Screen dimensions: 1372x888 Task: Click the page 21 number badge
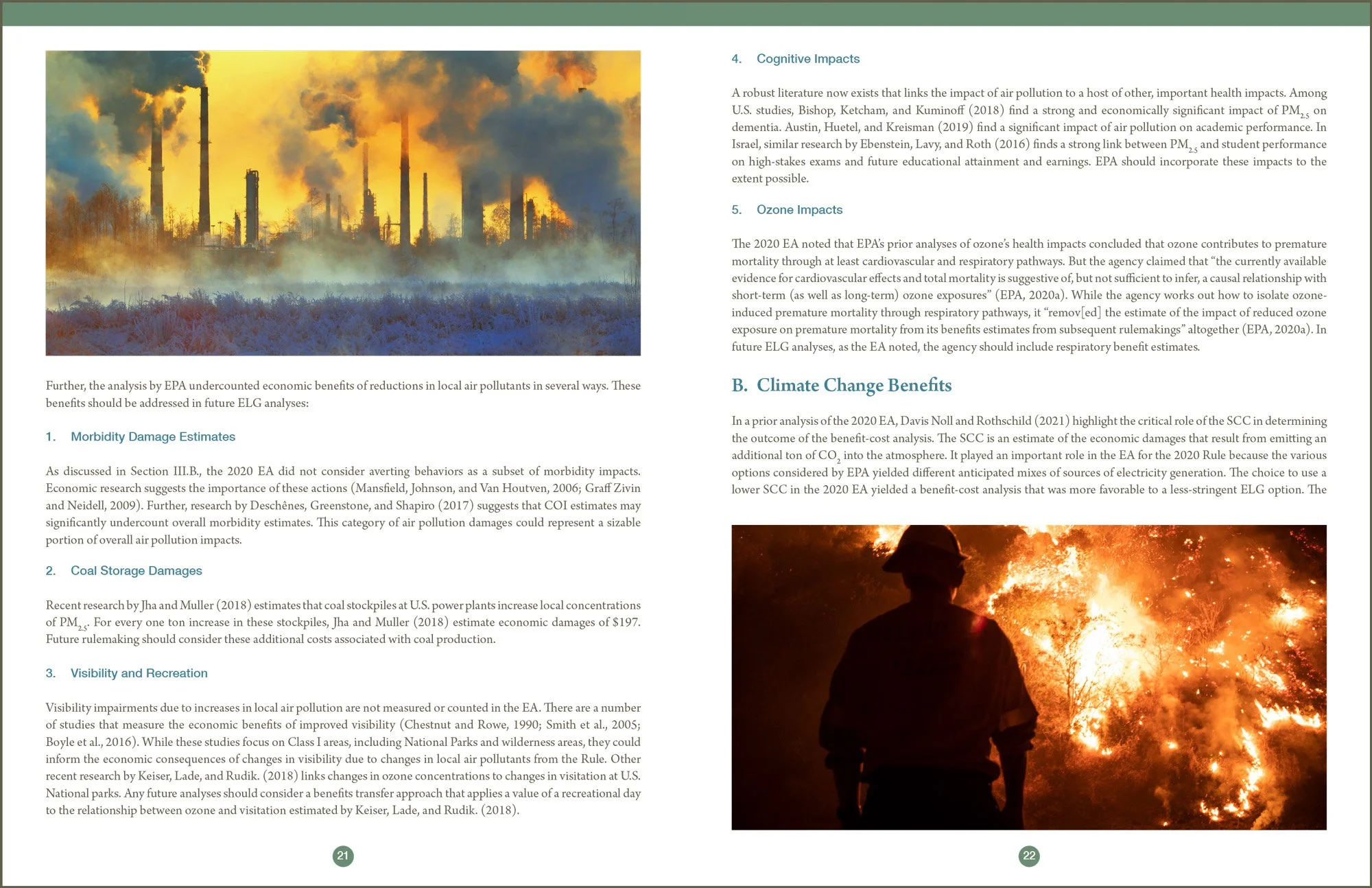click(343, 856)
